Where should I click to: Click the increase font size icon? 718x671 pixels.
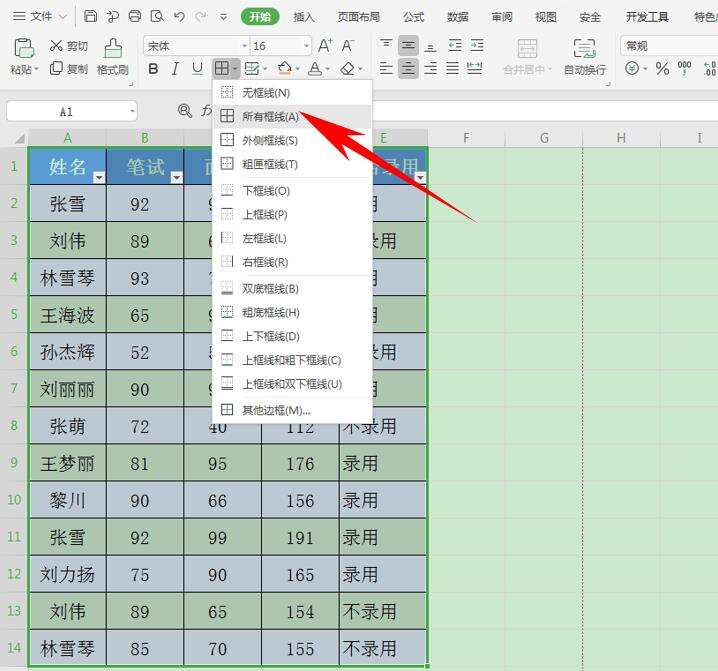coord(325,46)
